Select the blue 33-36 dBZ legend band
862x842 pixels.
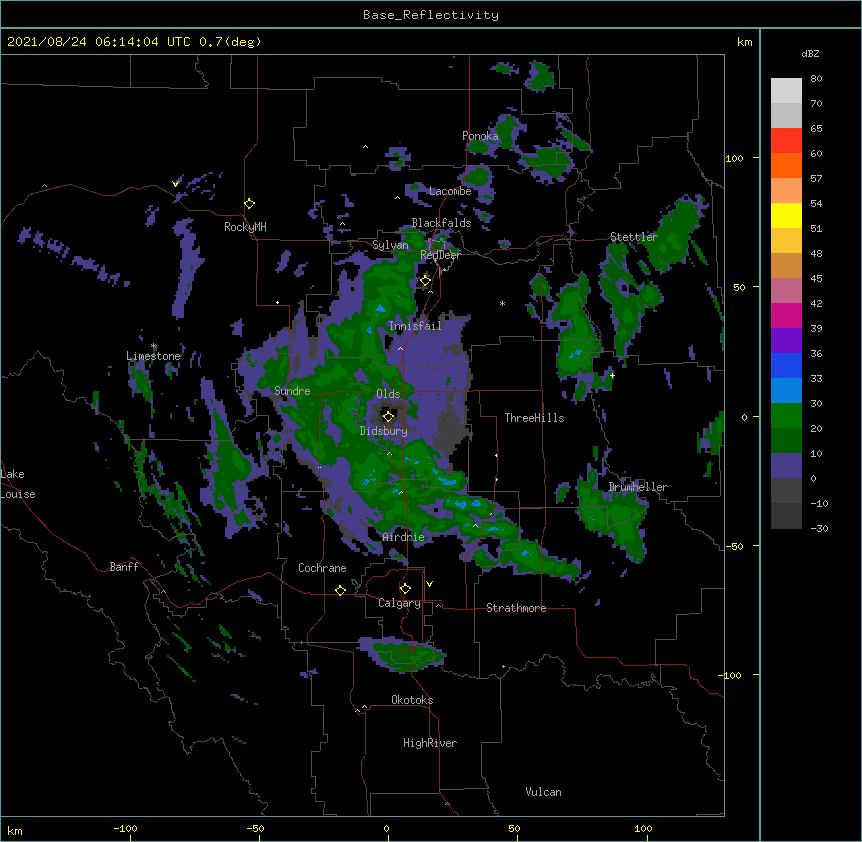(x=786, y=365)
